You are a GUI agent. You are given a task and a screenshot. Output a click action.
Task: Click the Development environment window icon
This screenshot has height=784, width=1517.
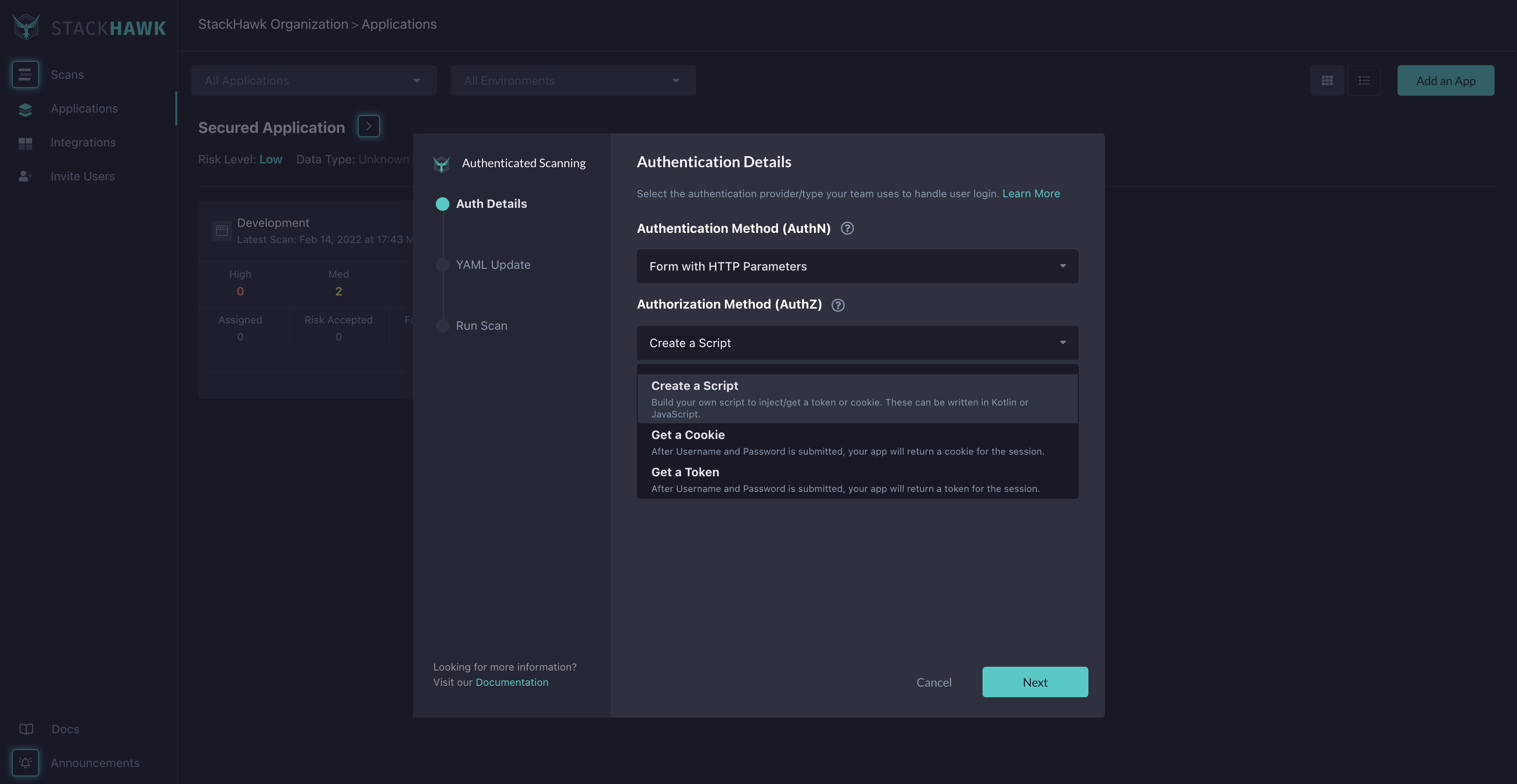point(222,231)
